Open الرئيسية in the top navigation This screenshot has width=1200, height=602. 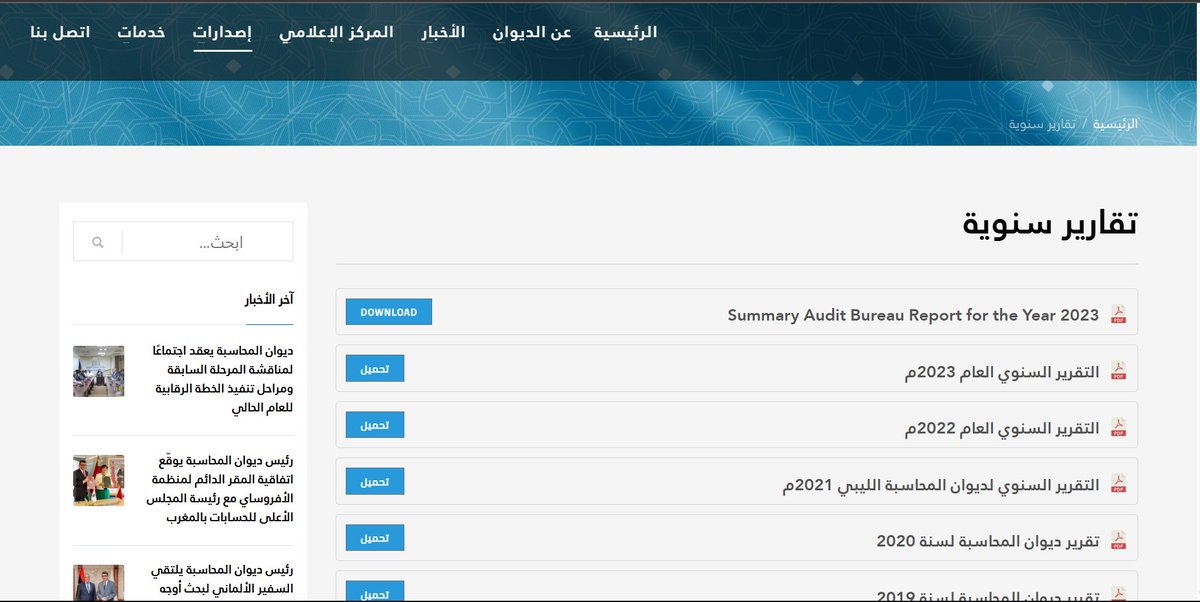click(x=625, y=32)
